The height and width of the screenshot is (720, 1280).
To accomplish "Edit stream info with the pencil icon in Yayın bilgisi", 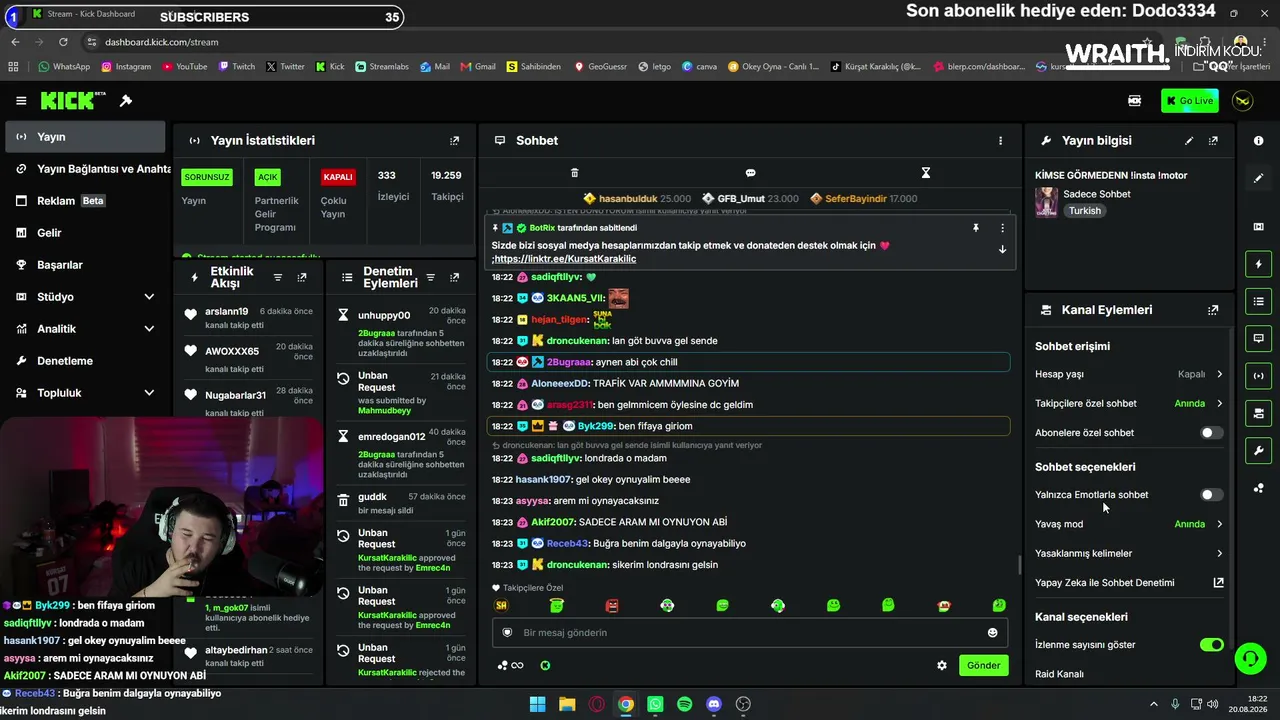I will 1189,141.
